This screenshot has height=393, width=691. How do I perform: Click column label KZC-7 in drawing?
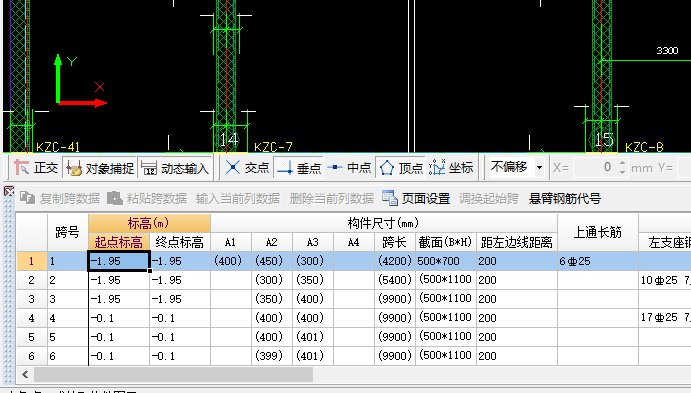coord(273,147)
